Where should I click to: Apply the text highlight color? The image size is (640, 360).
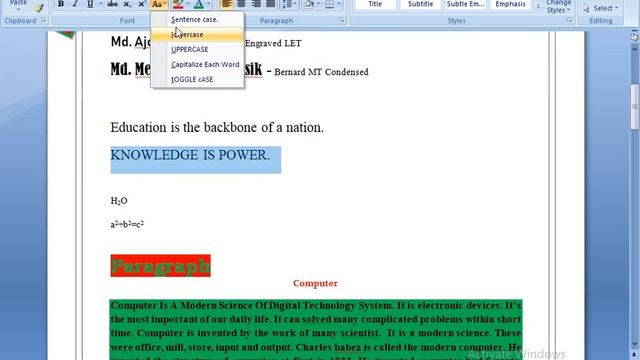click(178, 4)
